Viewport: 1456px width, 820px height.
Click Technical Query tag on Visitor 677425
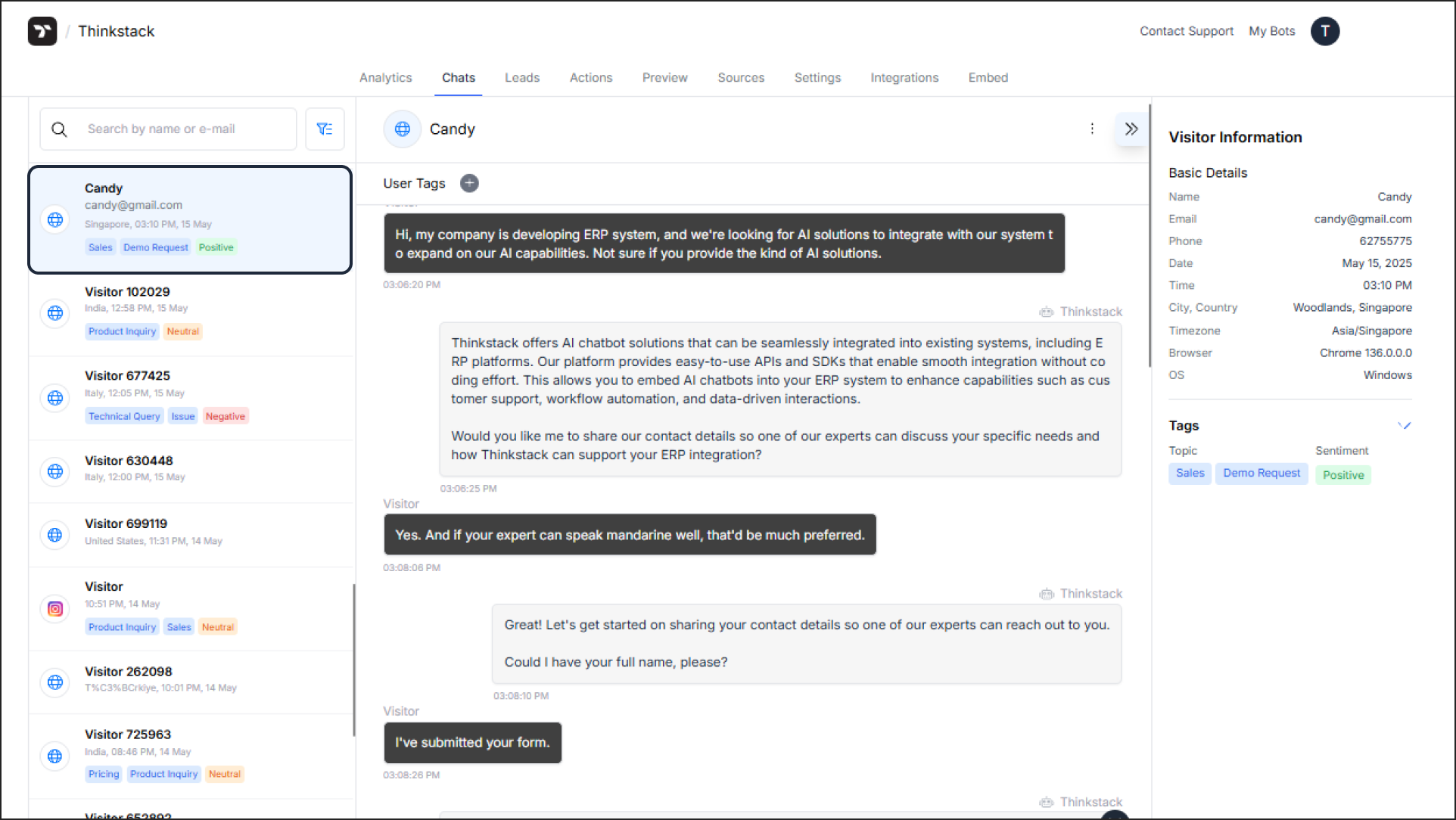pos(124,417)
